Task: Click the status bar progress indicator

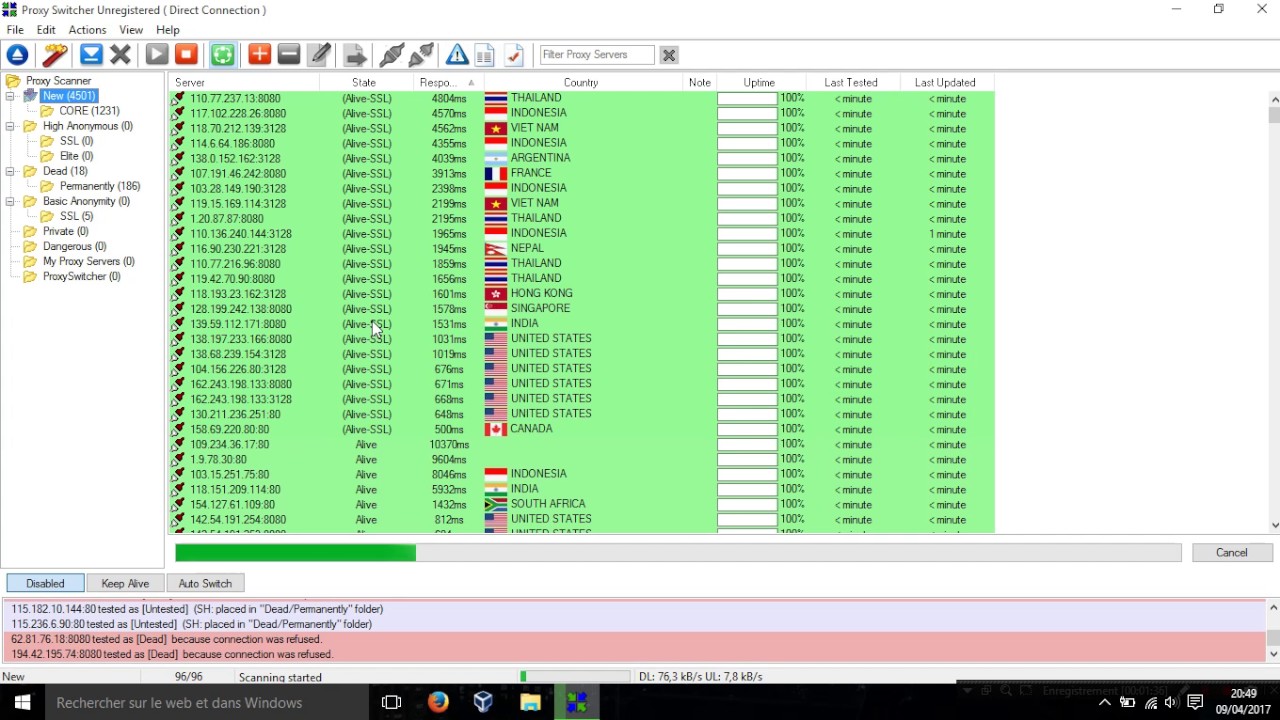Action: [575, 677]
